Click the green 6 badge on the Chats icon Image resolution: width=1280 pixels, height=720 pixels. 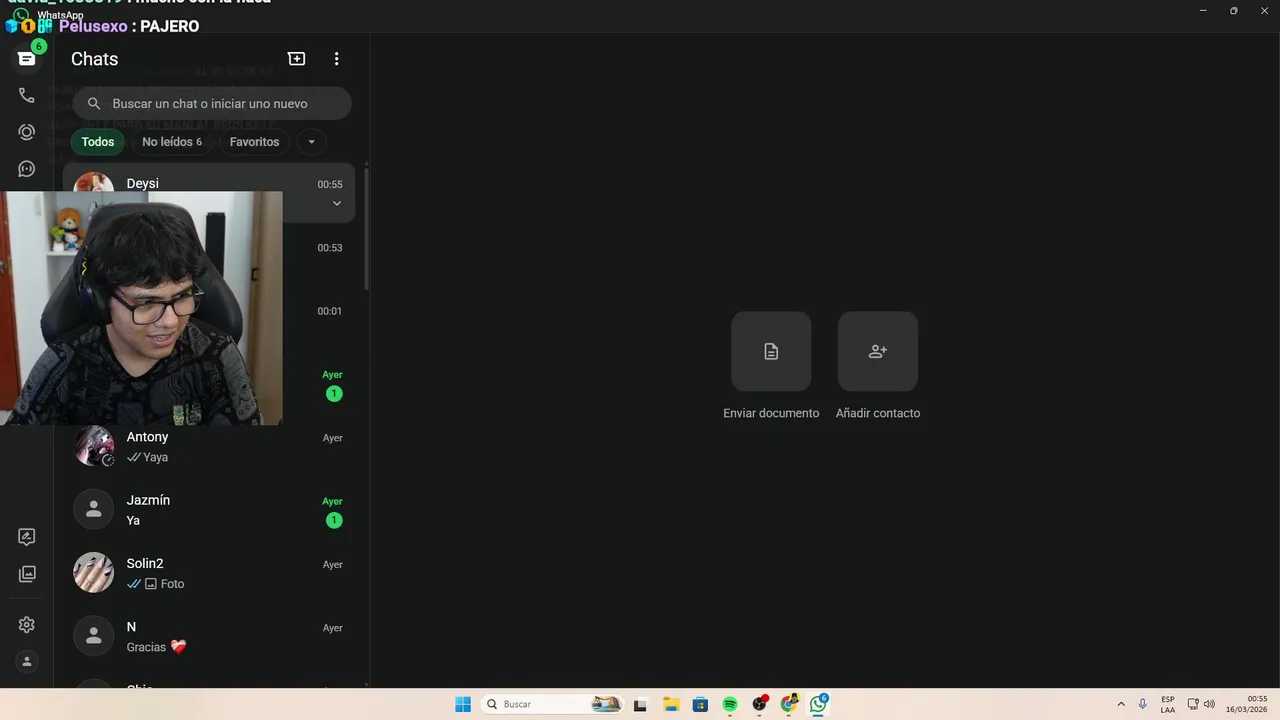coord(39,46)
